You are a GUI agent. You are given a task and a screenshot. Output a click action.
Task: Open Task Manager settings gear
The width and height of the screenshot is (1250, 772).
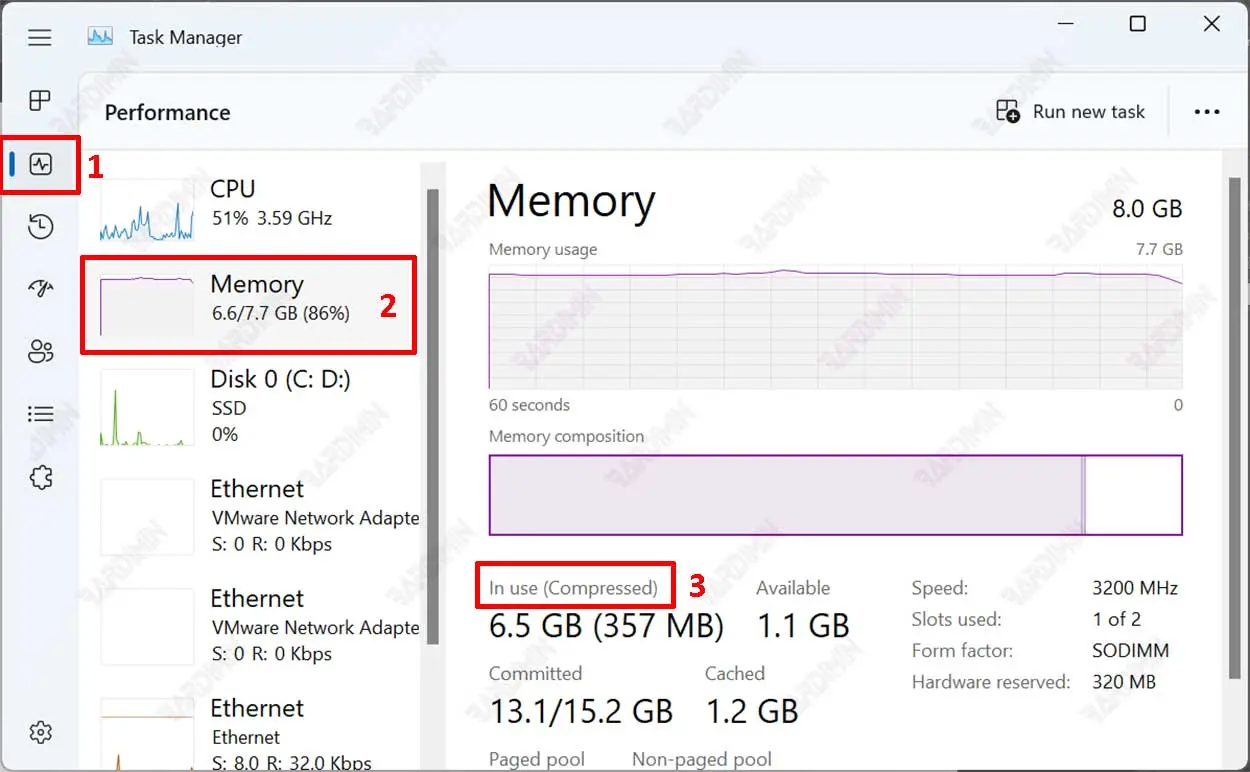(x=40, y=732)
